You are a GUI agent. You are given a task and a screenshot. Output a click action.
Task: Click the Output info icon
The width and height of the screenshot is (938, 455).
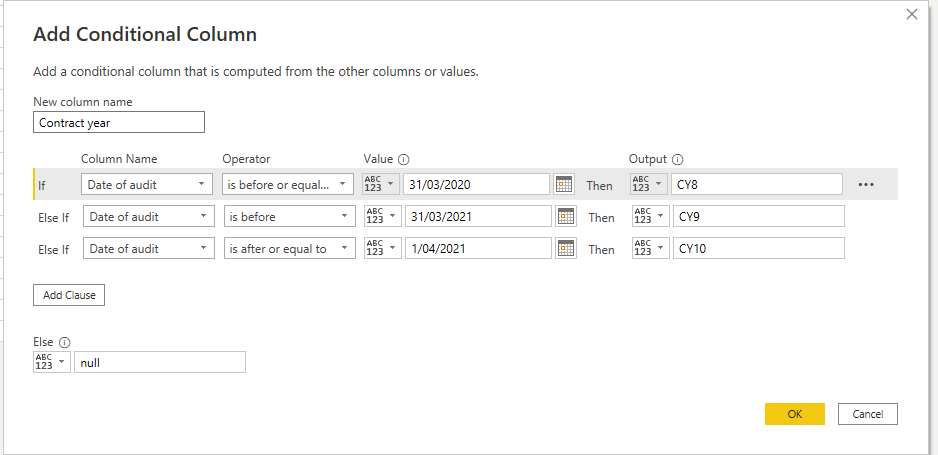tap(678, 159)
